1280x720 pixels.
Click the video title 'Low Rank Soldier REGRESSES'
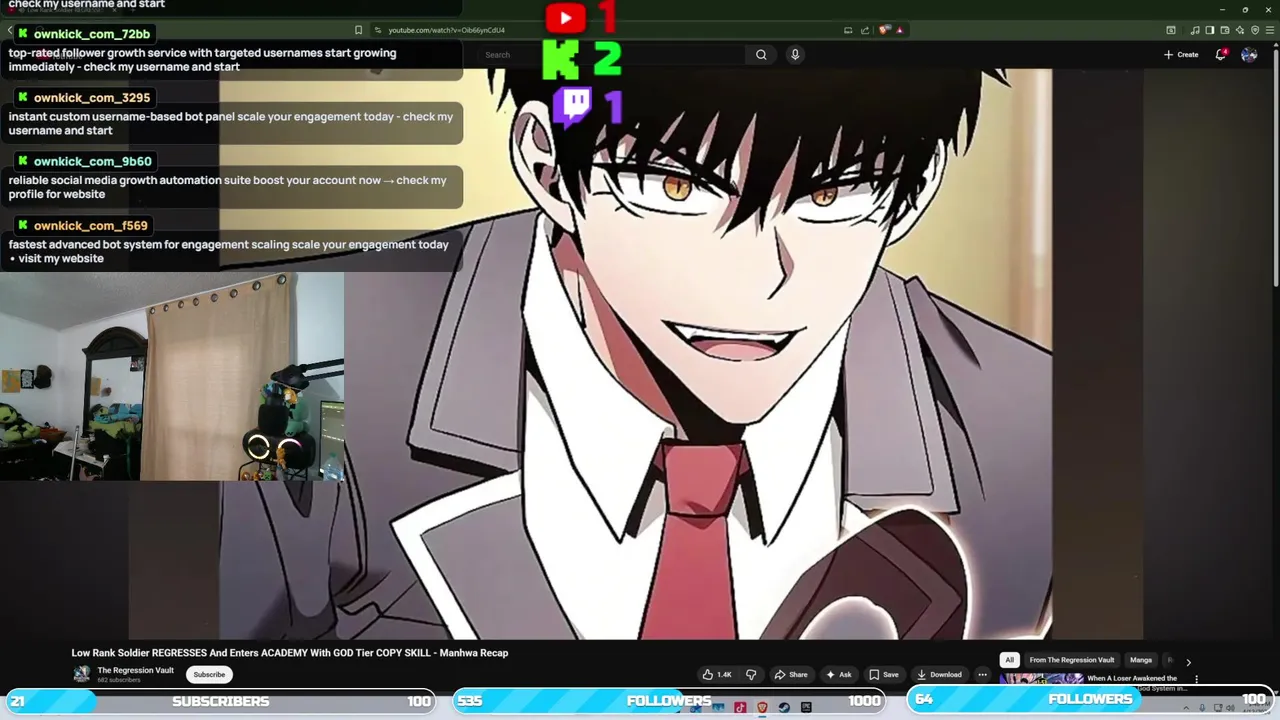pos(290,653)
